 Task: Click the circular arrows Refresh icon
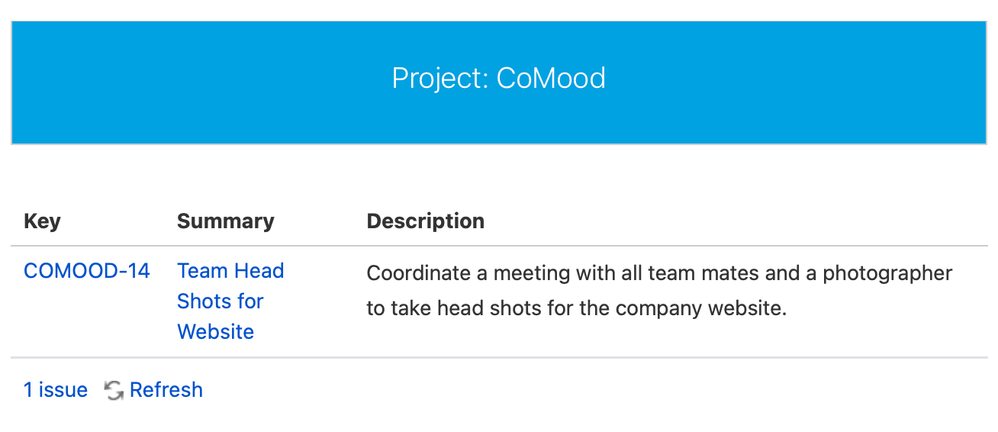pos(114,390)
